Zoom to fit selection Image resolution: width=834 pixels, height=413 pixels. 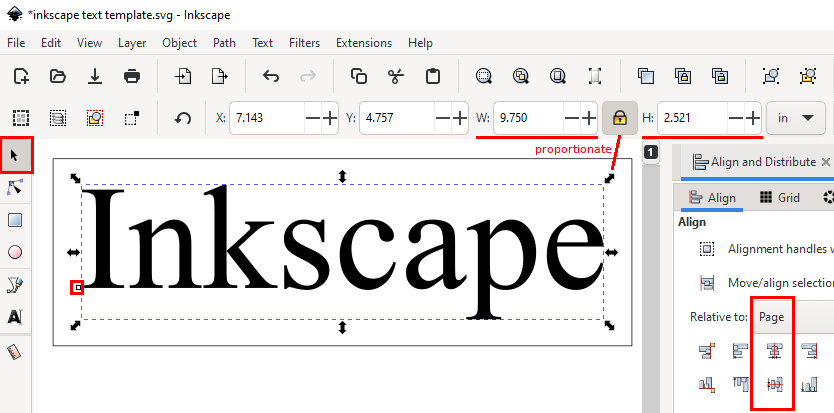coord(483,76)
